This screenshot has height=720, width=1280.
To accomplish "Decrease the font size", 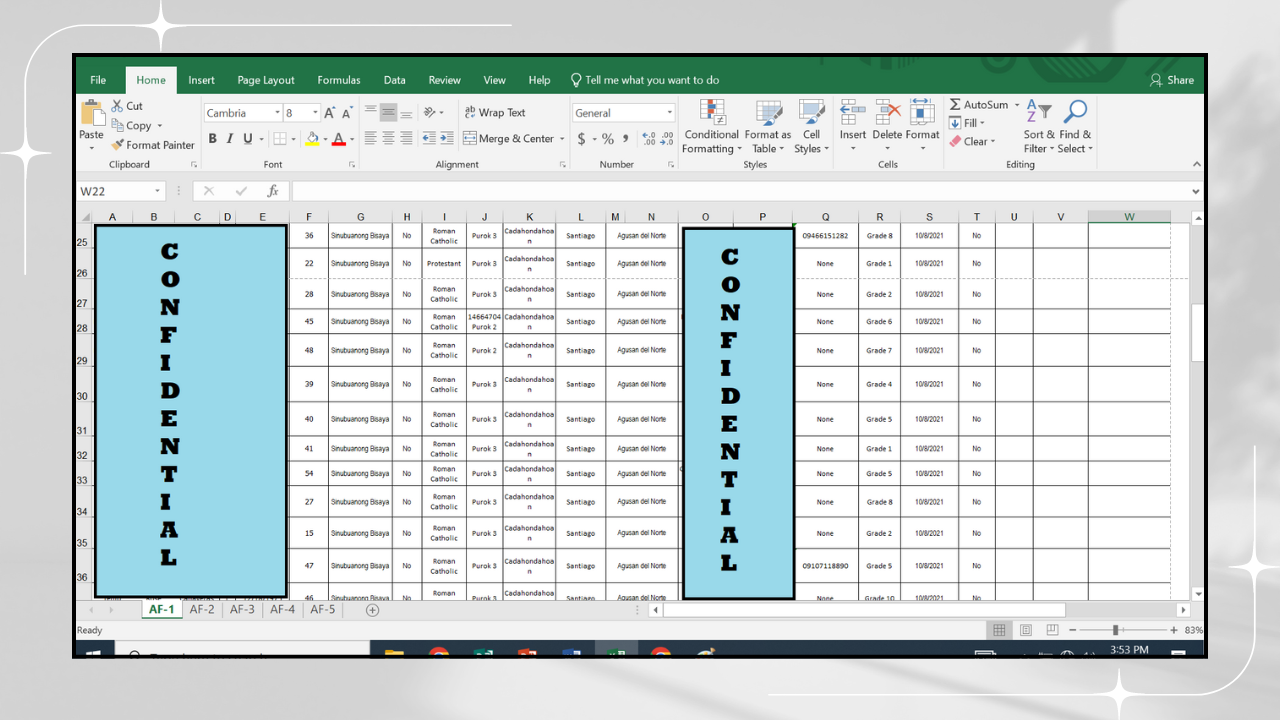I will pyautogui.click(x=347, y=113).
